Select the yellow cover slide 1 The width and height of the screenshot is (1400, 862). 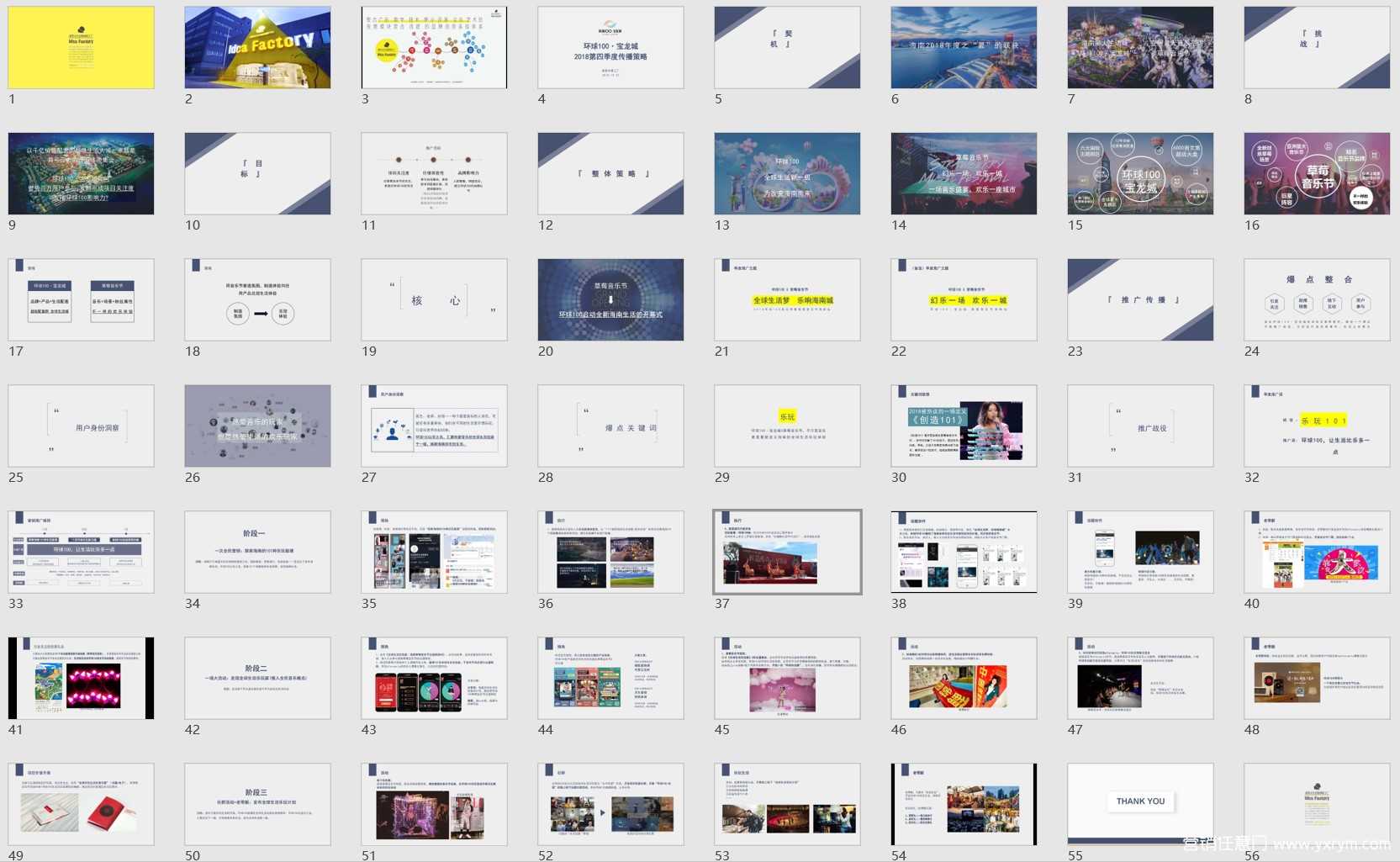81,47
